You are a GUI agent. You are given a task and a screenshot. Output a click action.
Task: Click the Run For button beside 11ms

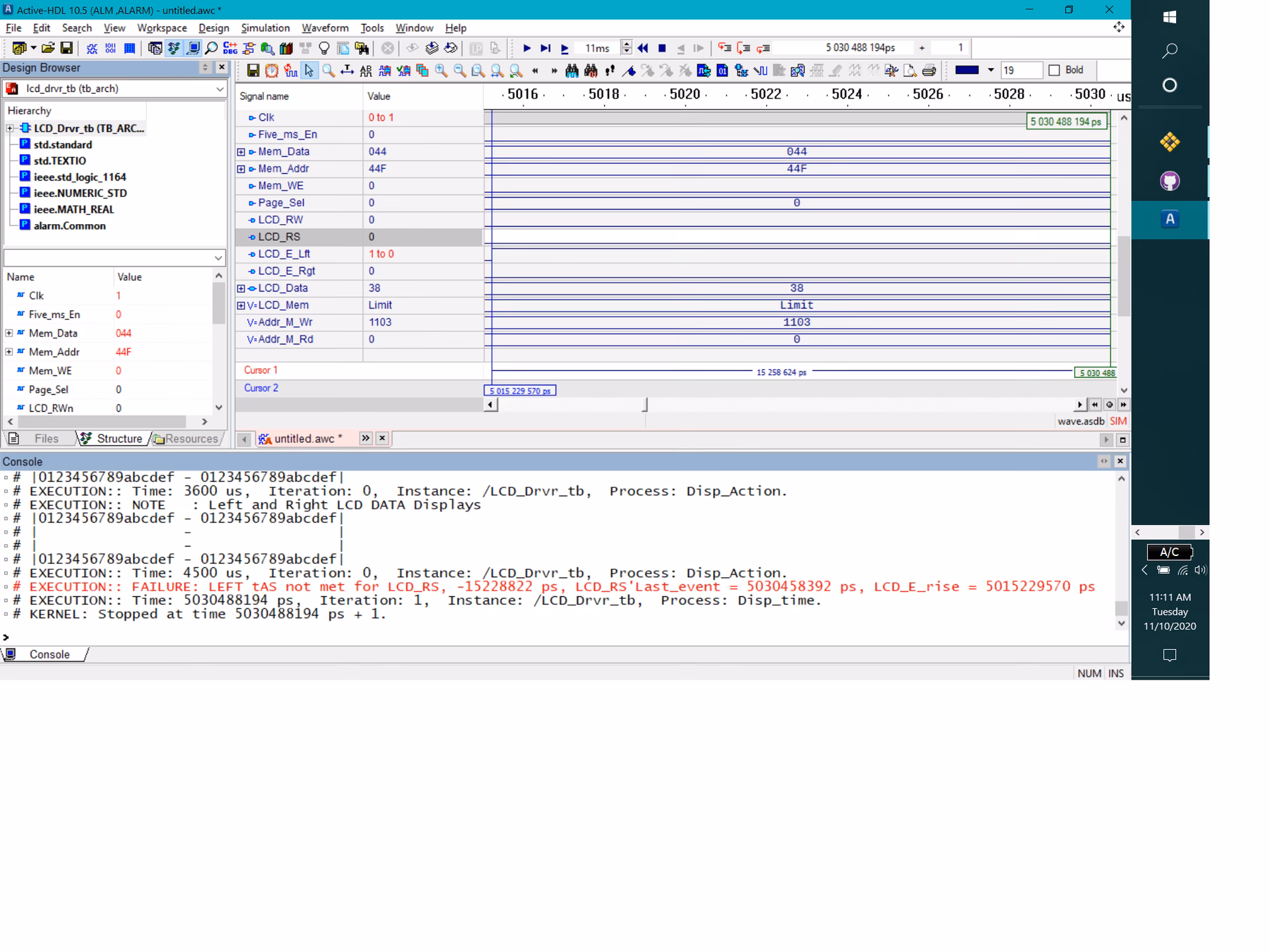point(564,48)
